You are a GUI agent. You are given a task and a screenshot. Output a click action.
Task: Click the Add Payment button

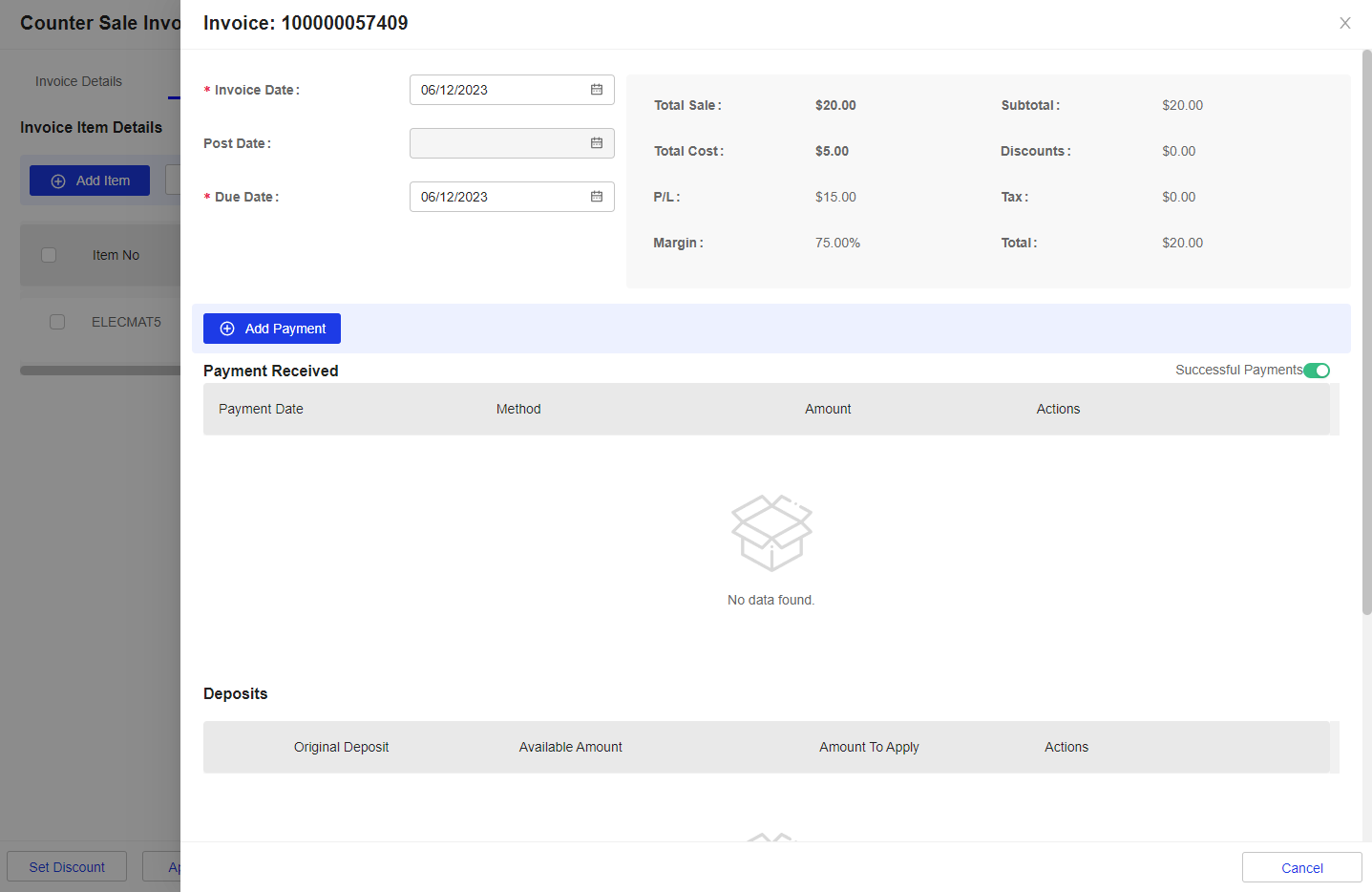(x=272, y=329)
